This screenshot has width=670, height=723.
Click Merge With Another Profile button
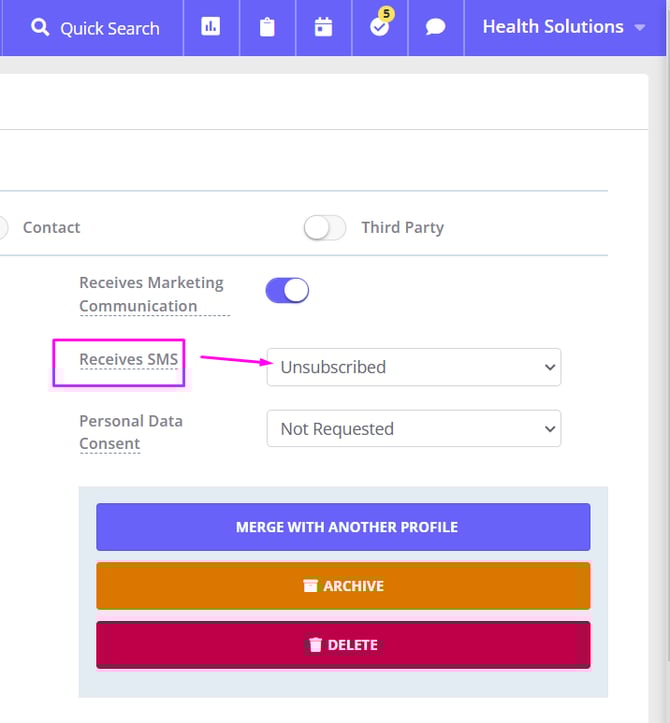(343, 527)
